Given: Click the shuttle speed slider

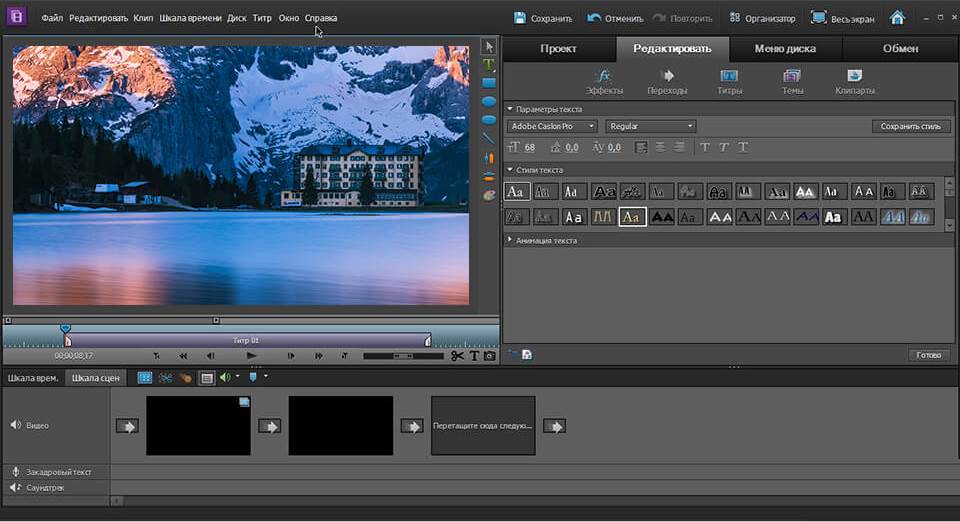Looking at the screenshot, I should [403, 356].
